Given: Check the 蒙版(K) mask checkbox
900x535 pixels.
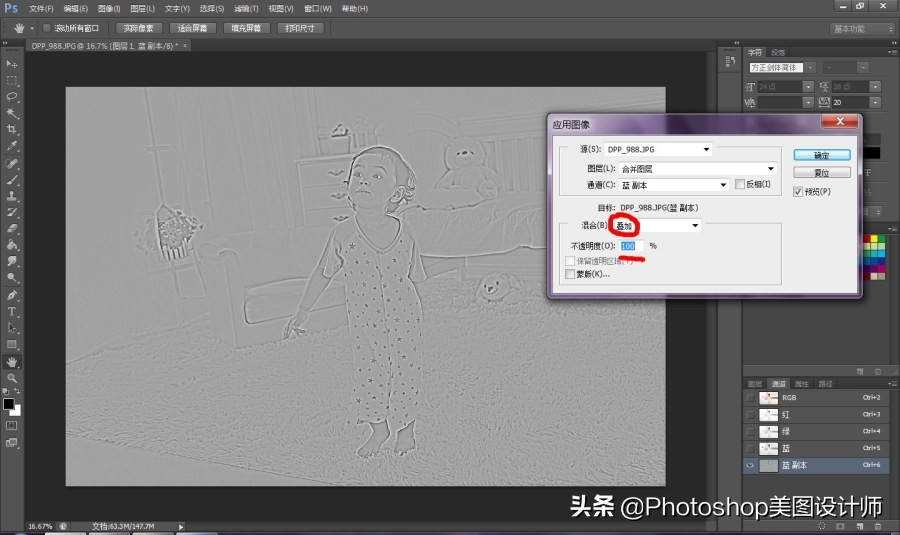Looking at the screenshot, I should (570, 274).
